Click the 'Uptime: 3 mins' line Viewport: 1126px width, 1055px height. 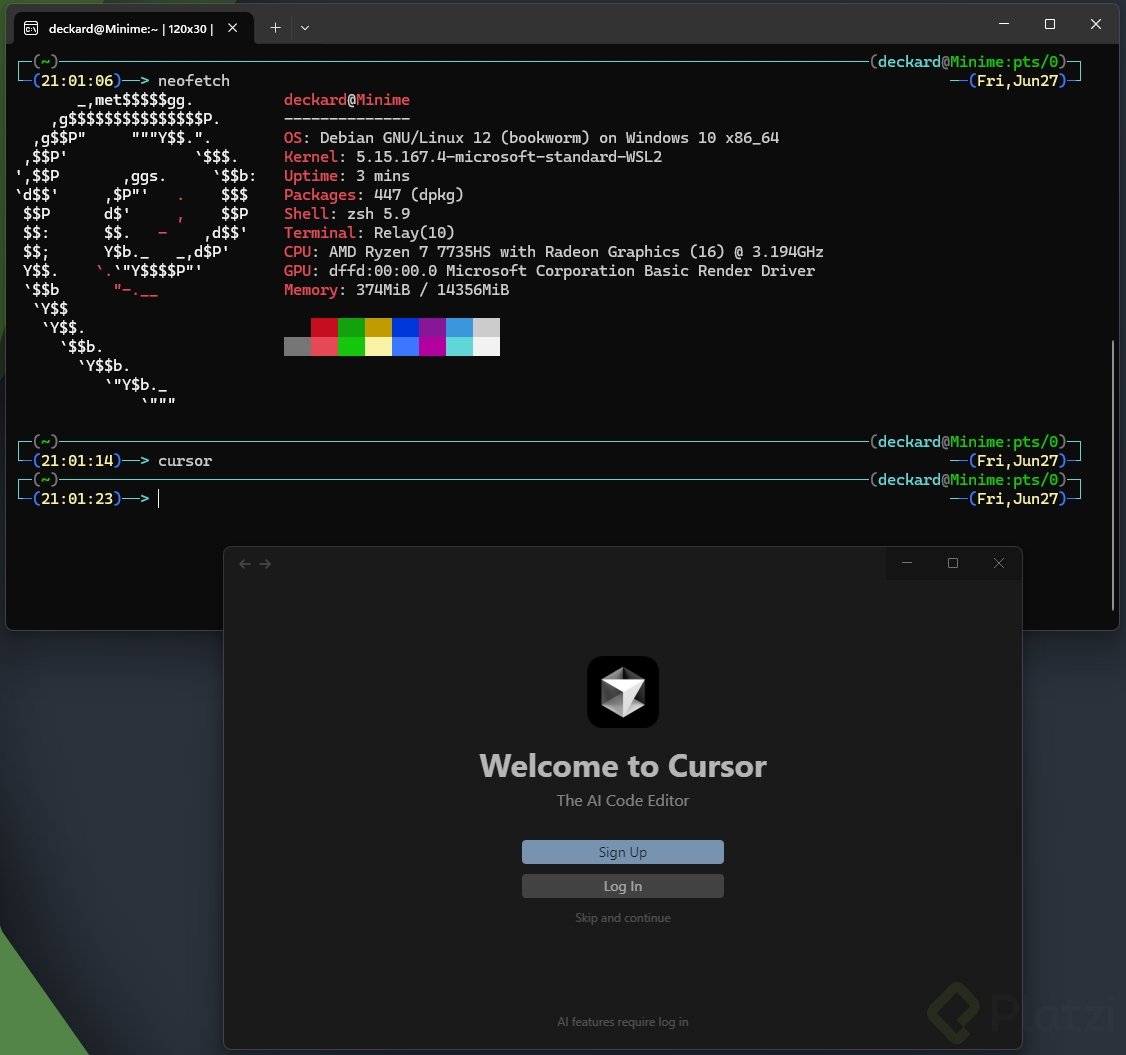[347, 175]
